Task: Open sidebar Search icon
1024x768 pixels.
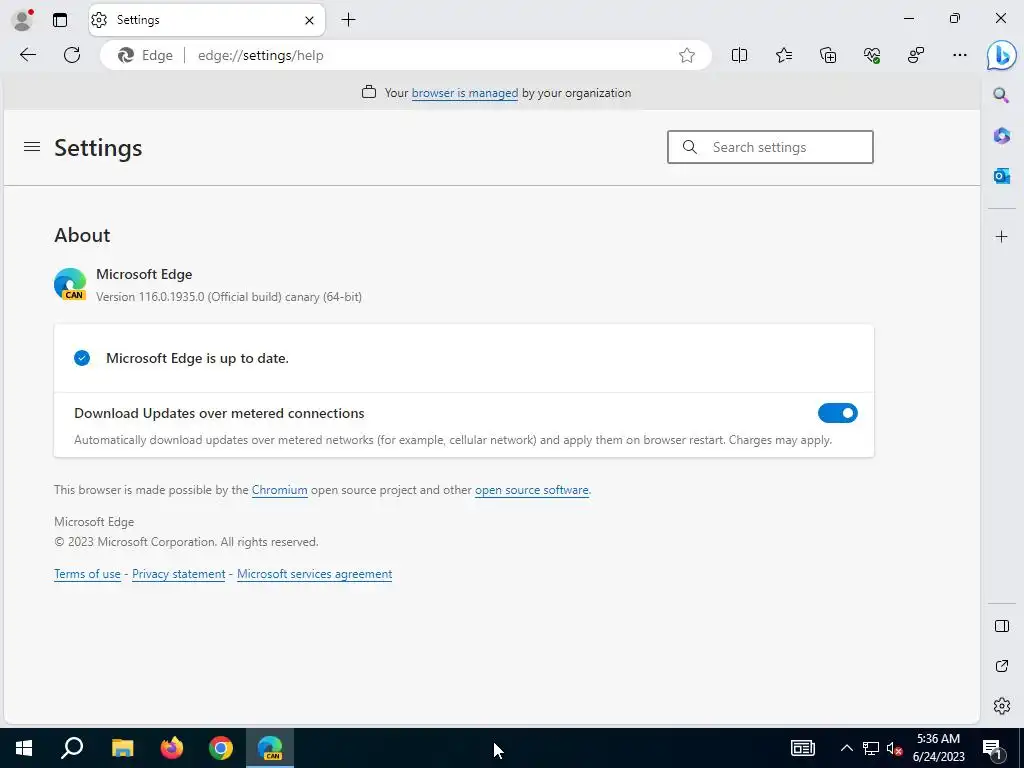Action: (x=1001, y=96)
